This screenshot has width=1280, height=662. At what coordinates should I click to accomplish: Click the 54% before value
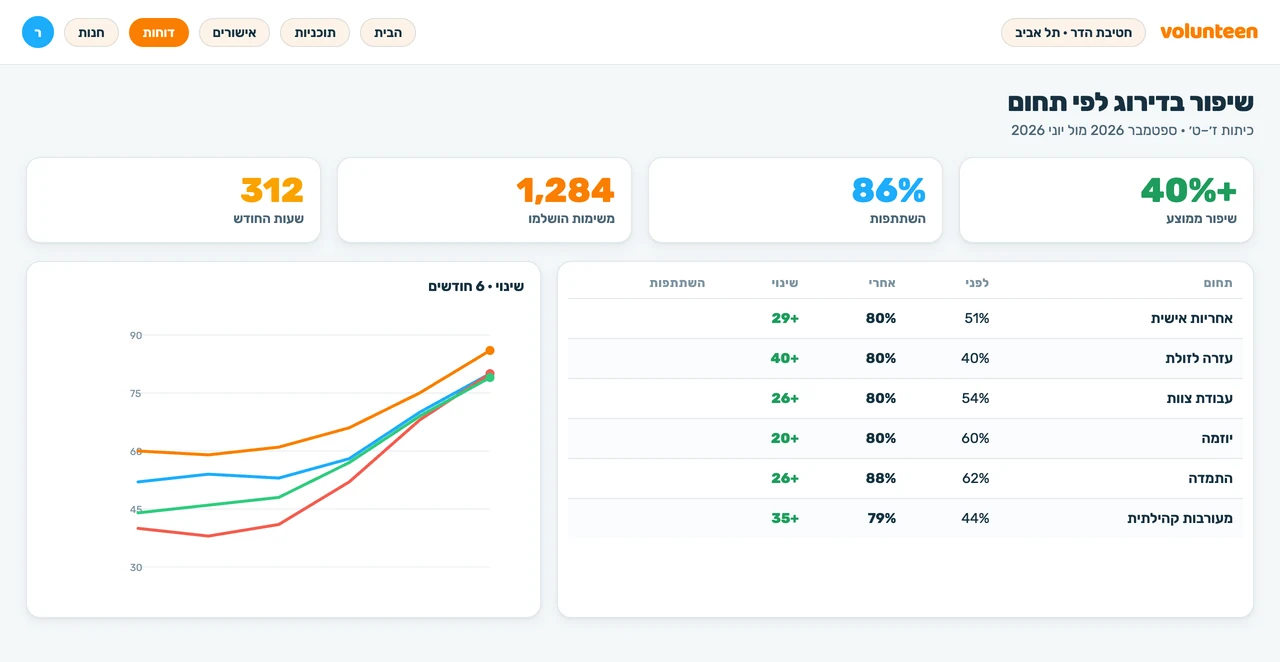click(975, 398)
